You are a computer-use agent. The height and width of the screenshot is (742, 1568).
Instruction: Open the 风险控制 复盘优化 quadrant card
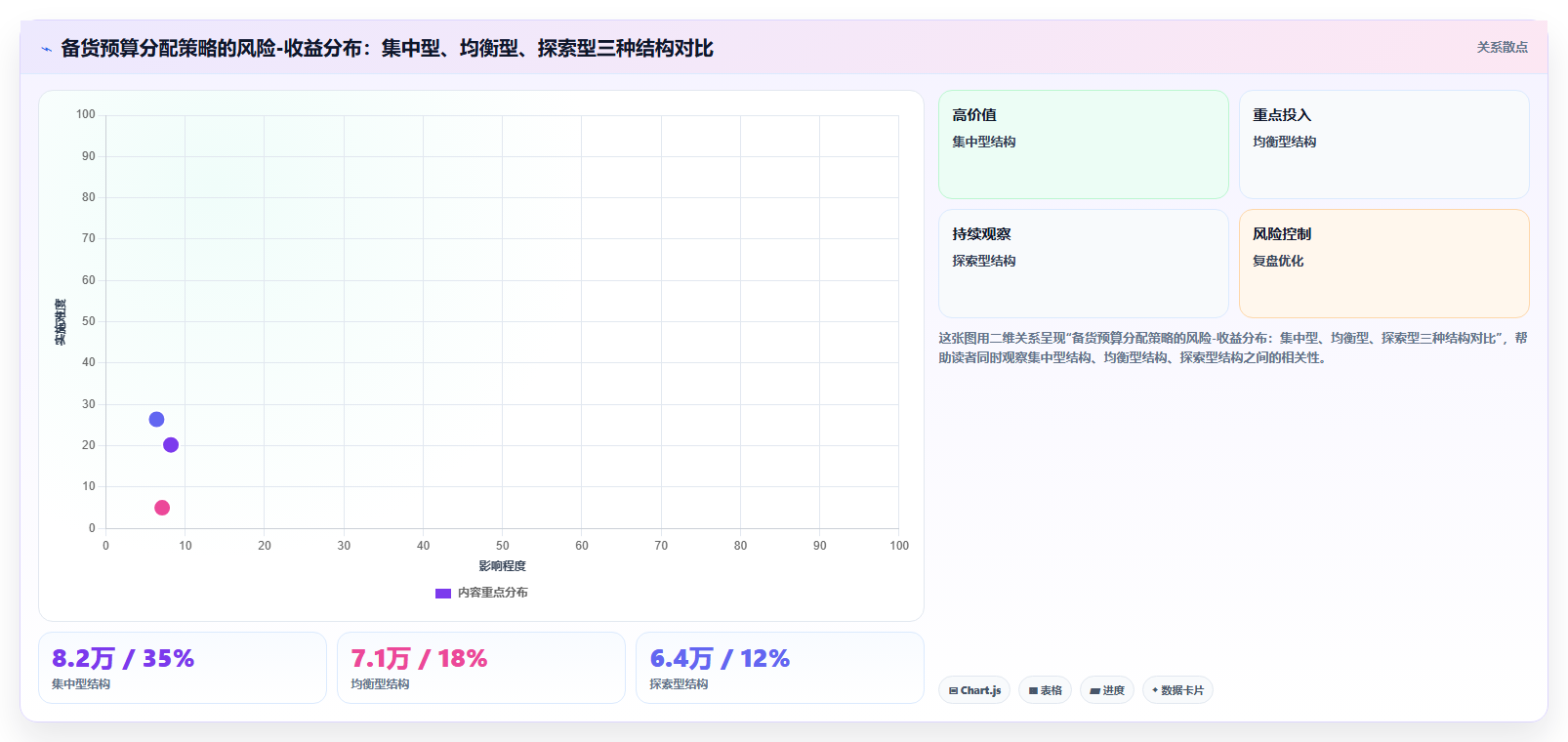[x=1383, y=264]
